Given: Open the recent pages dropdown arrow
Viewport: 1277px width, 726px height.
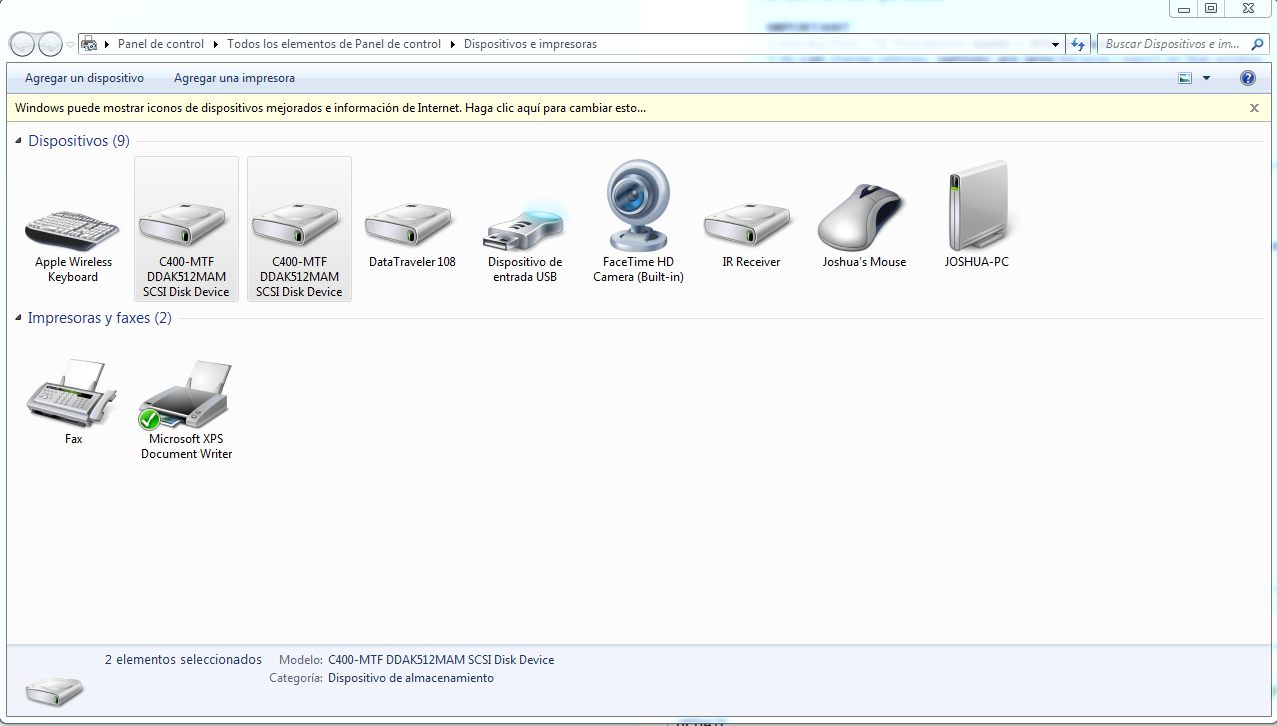Looking at the screenshot, I should pos(70,44).
